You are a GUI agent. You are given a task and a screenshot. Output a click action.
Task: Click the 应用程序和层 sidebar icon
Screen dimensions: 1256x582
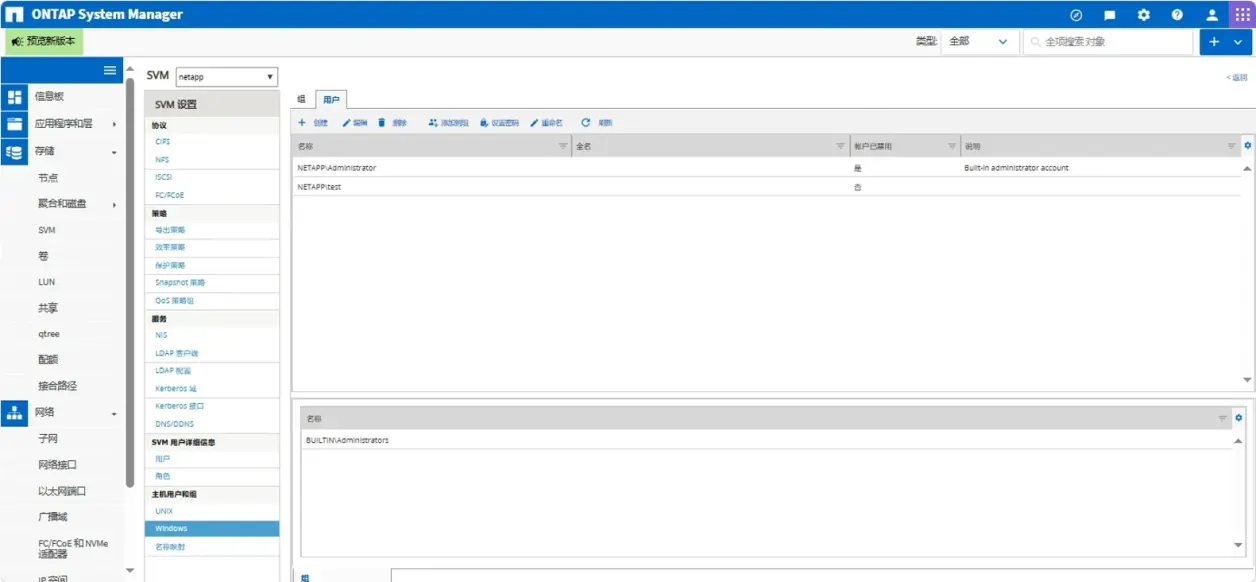[x=14, y=124]
